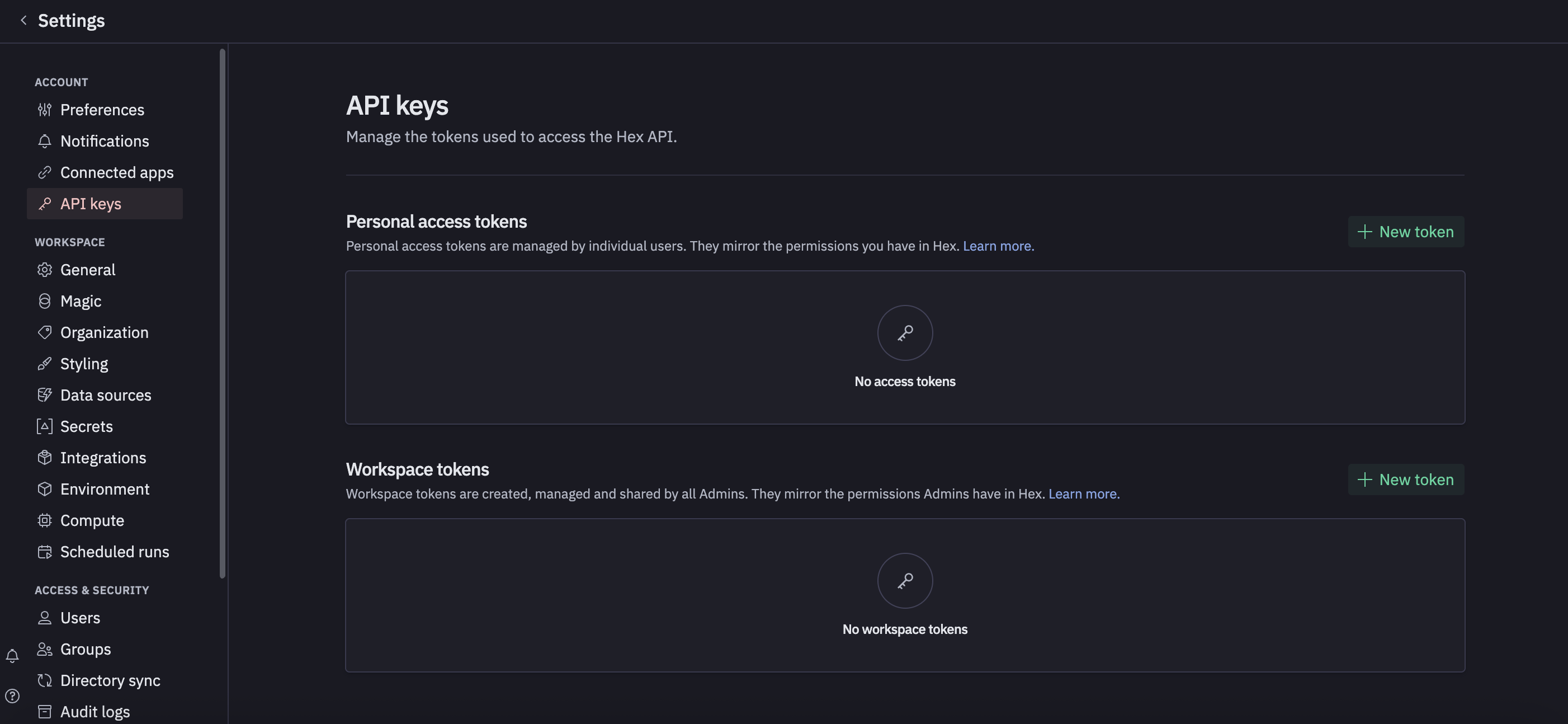Click the Directory sync arrows icon
The width and height of the screenshot is (1568, 724).
pyautogui.click(x=44, y=680)
